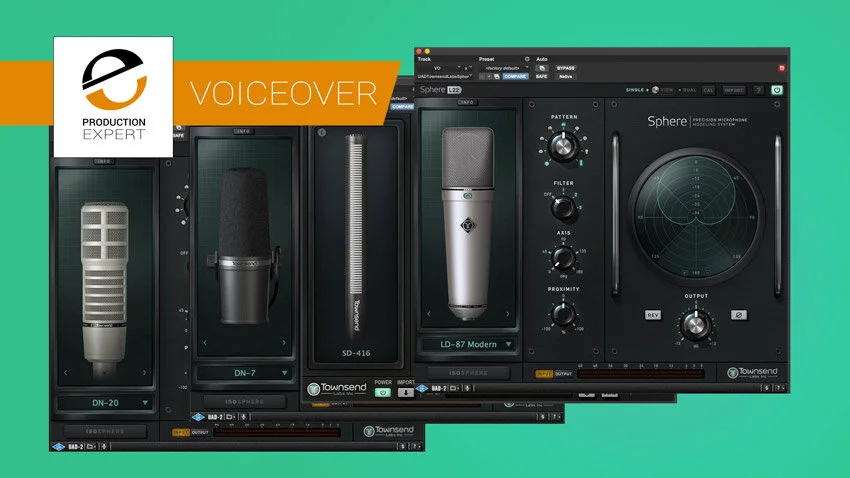
Task: Toggle the INPUT meter button in LD-87 window
Action: (544, 374)
